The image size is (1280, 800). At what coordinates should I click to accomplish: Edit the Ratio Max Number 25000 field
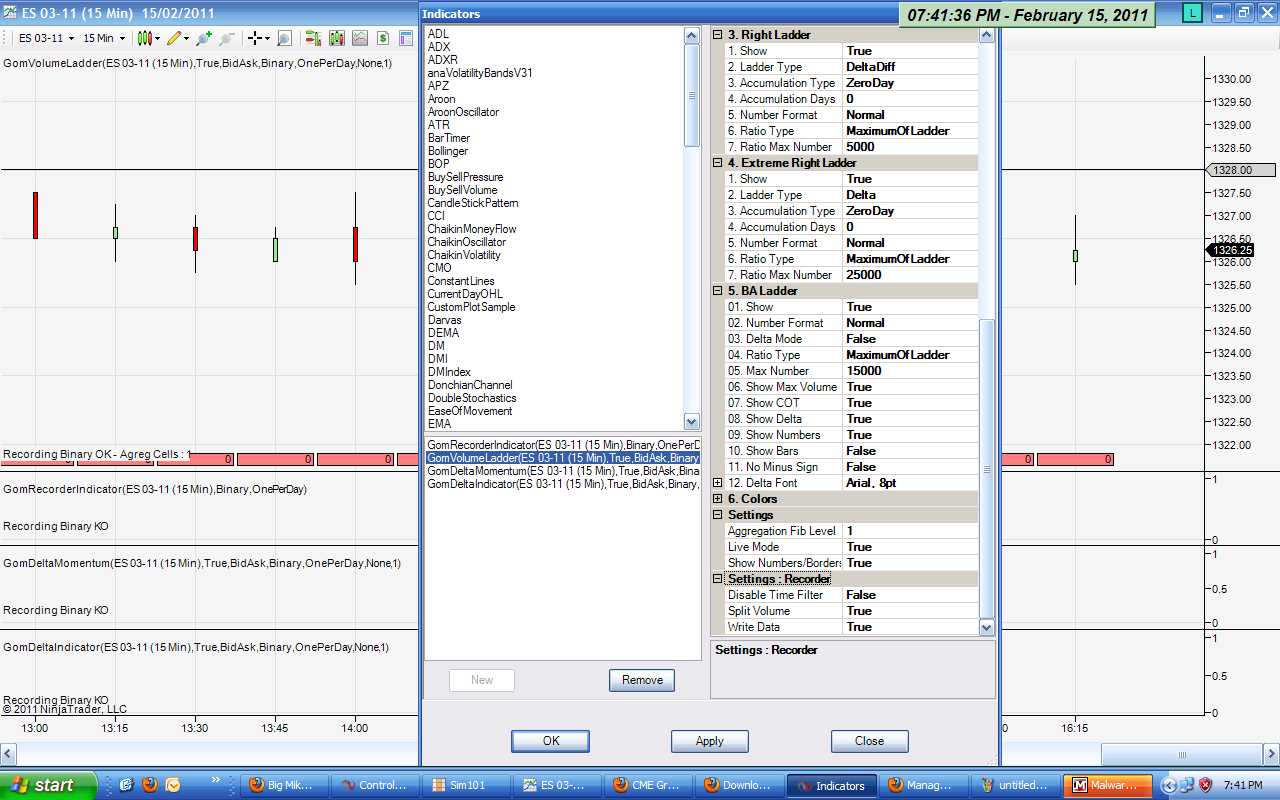[909, 275]
